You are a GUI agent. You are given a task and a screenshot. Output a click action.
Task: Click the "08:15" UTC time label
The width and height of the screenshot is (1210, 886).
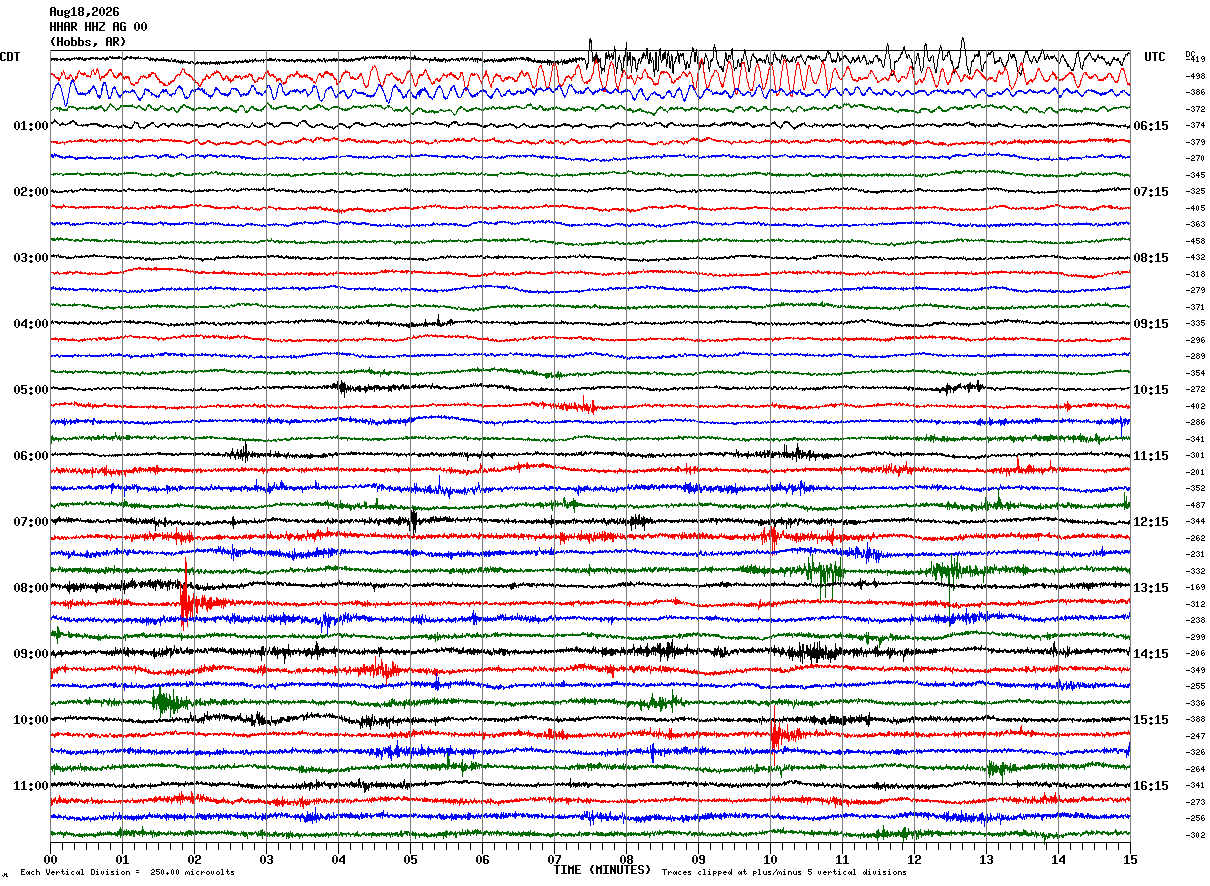(1151, 258)
